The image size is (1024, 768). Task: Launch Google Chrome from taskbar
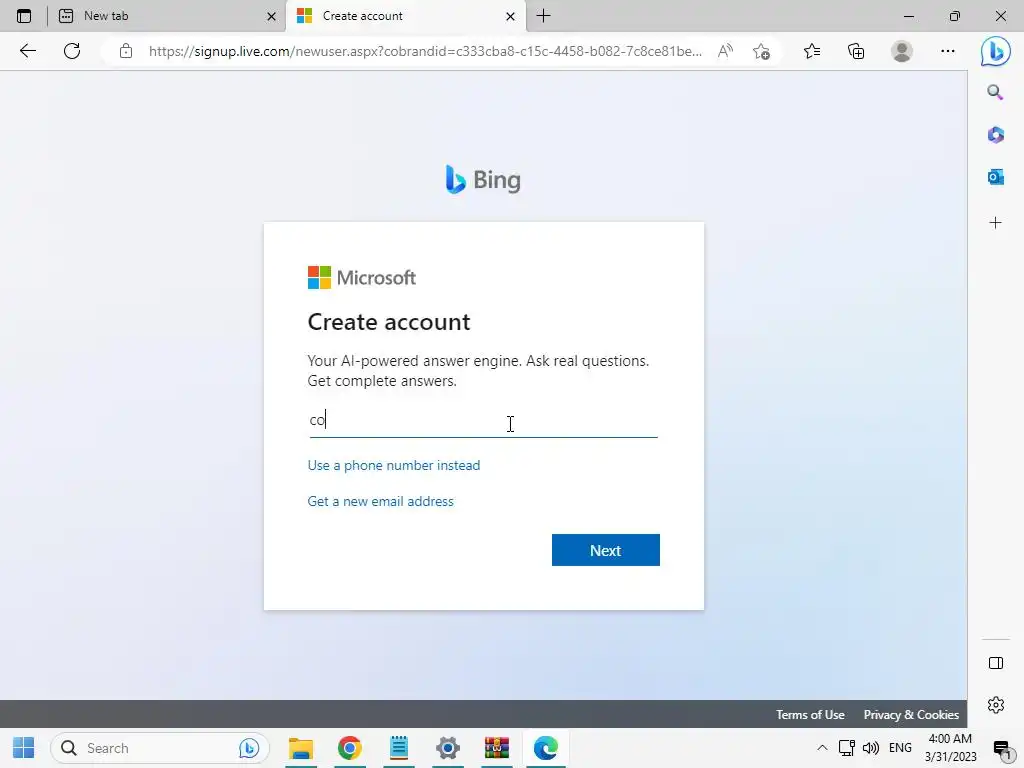point(350,748)
